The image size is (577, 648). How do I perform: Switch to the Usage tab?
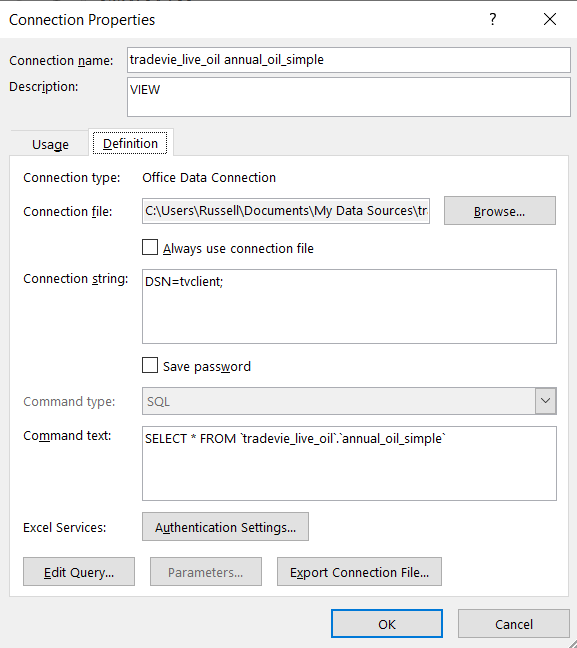[50, 144]
